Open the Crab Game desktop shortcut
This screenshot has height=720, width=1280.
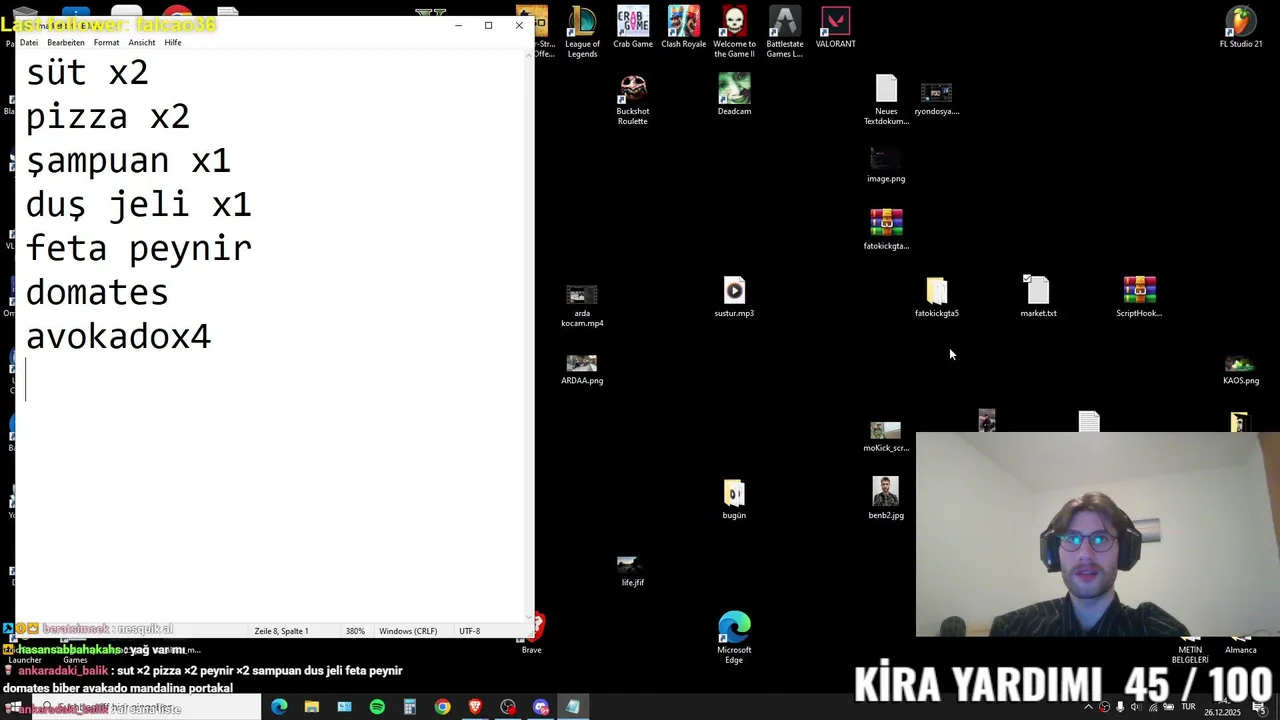[633, 27]
